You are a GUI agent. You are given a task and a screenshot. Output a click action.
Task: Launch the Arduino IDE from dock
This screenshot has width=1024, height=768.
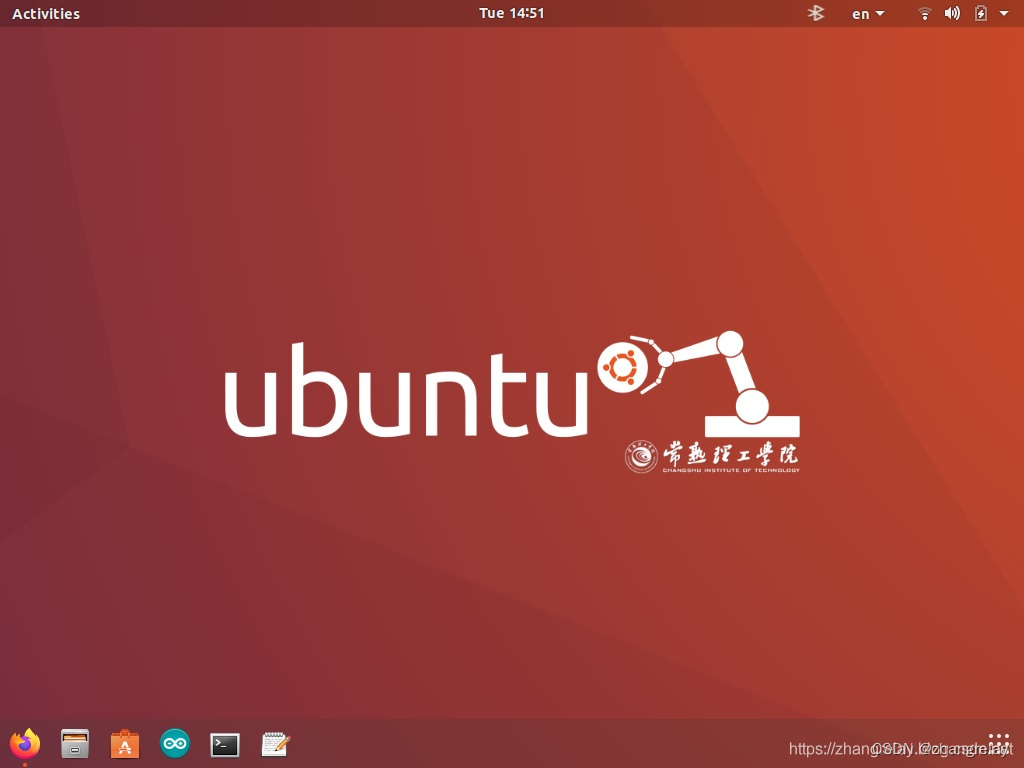tap(175, 743)
